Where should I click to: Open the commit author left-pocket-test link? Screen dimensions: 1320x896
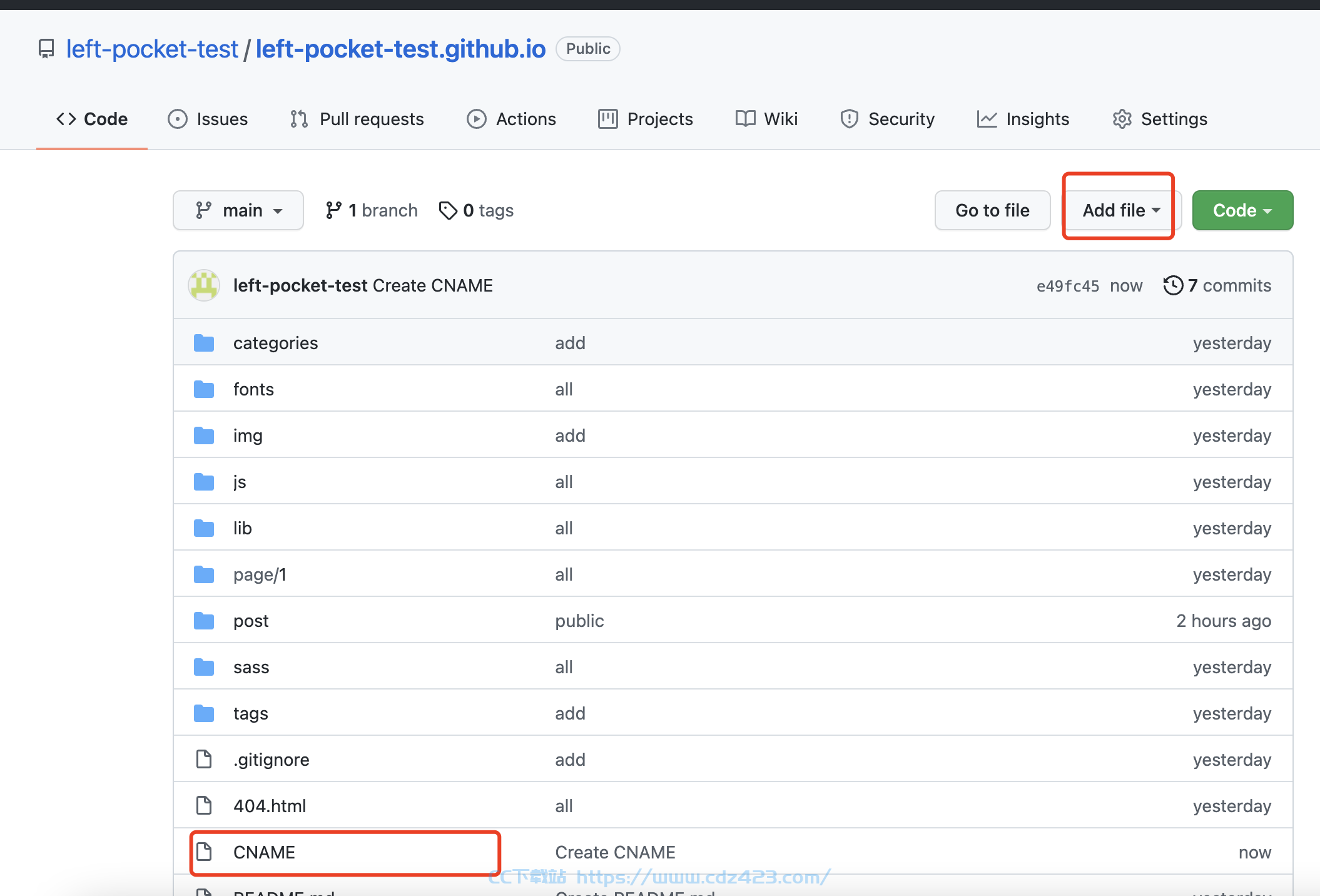[300, 285]
